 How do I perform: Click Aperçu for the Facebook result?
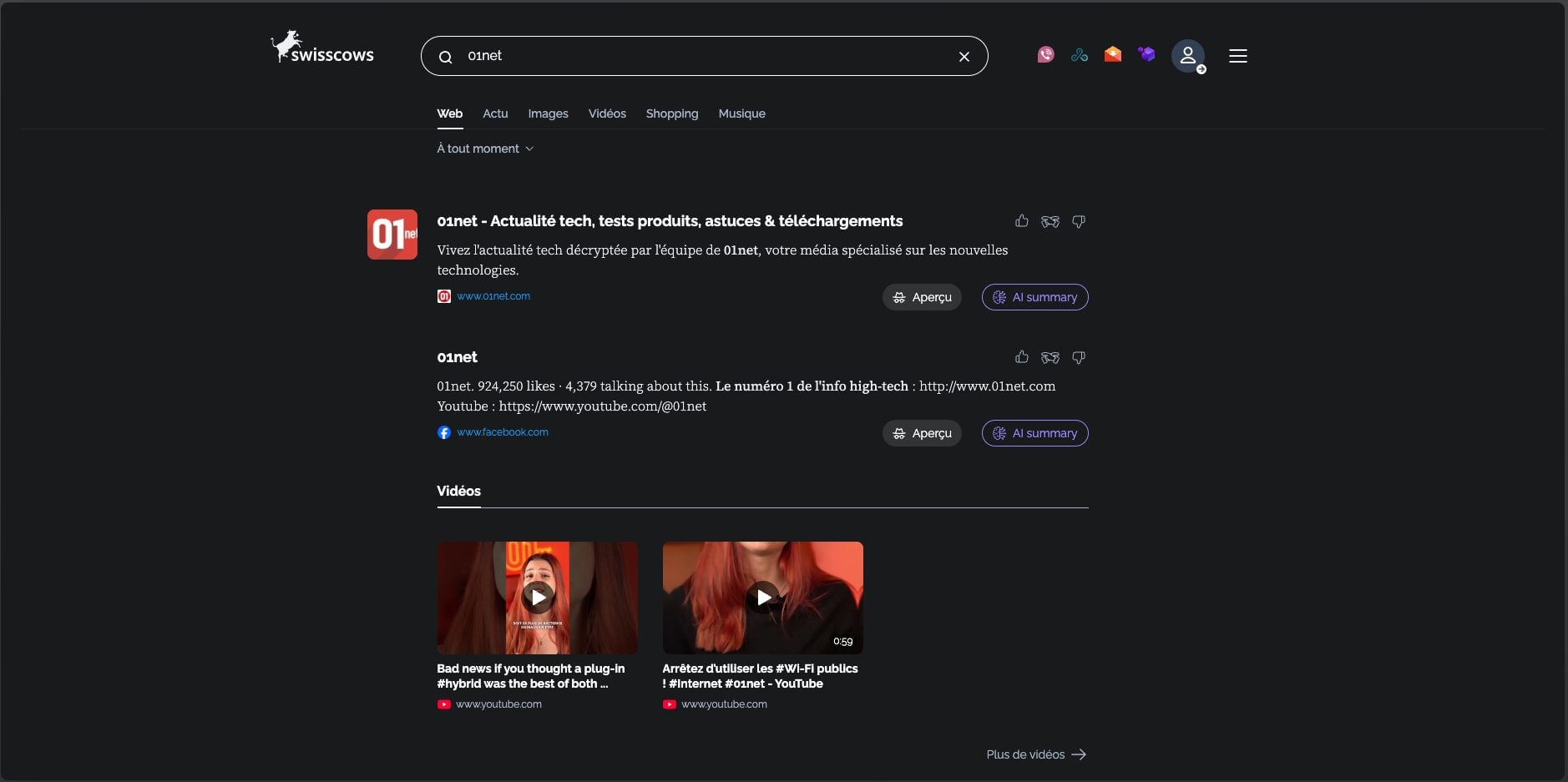coord(922,433)
